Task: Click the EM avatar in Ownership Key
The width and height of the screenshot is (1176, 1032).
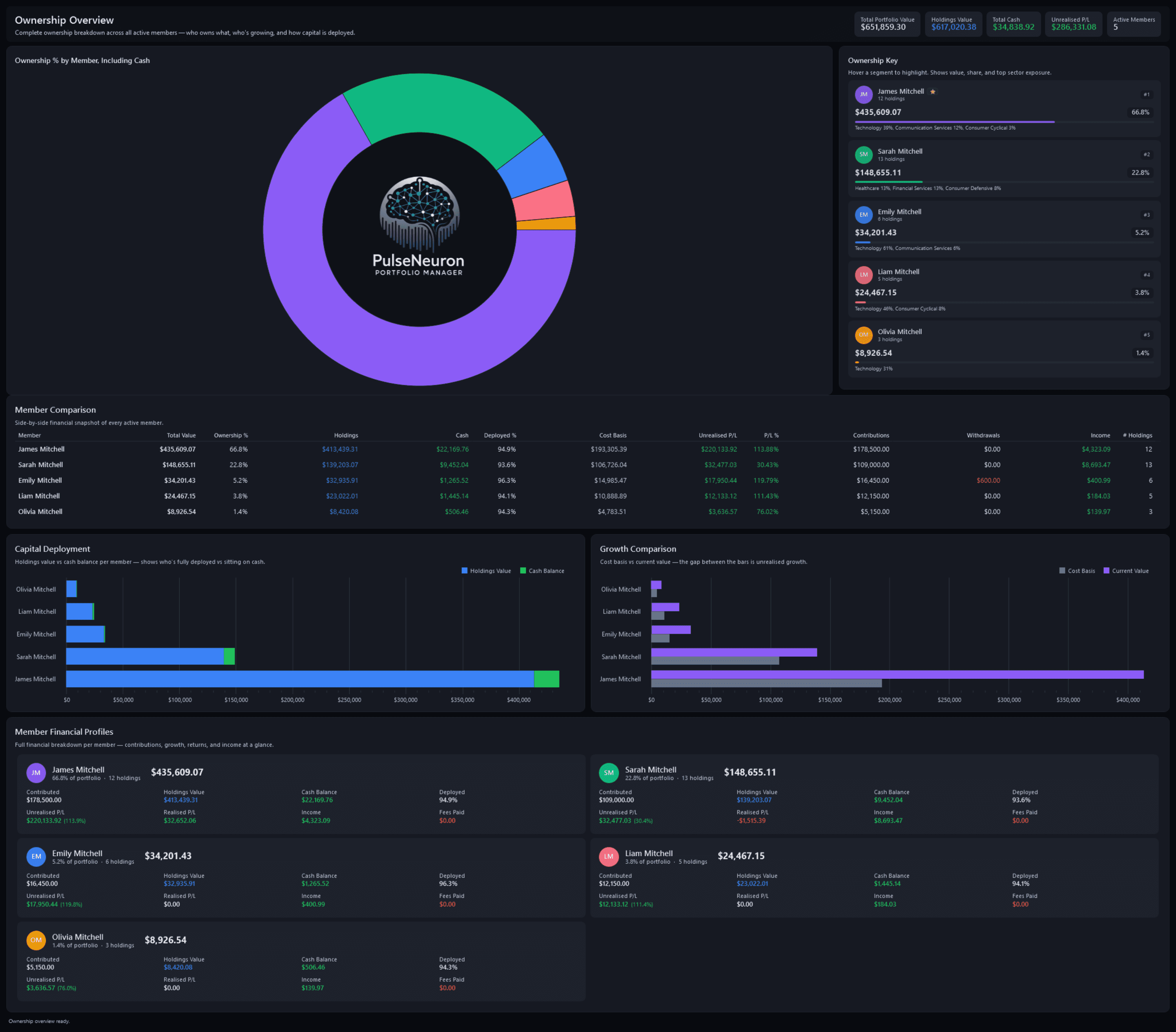Action: (863, 215)
